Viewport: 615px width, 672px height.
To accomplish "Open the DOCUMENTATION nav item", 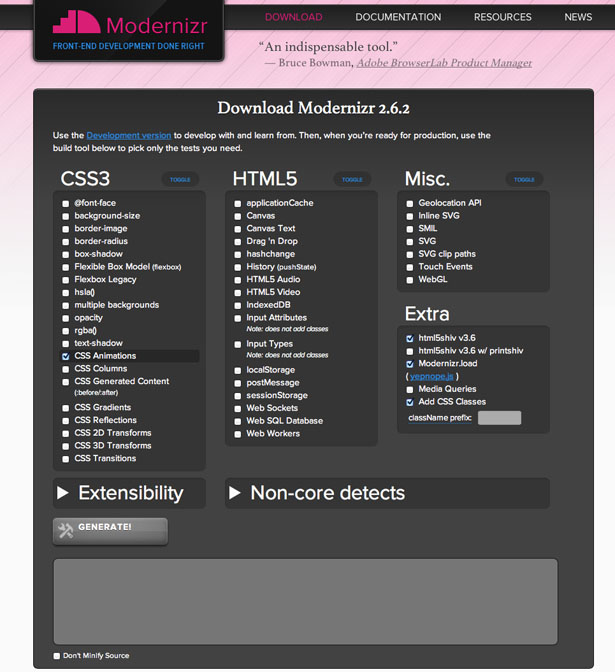I will (398, 17).
